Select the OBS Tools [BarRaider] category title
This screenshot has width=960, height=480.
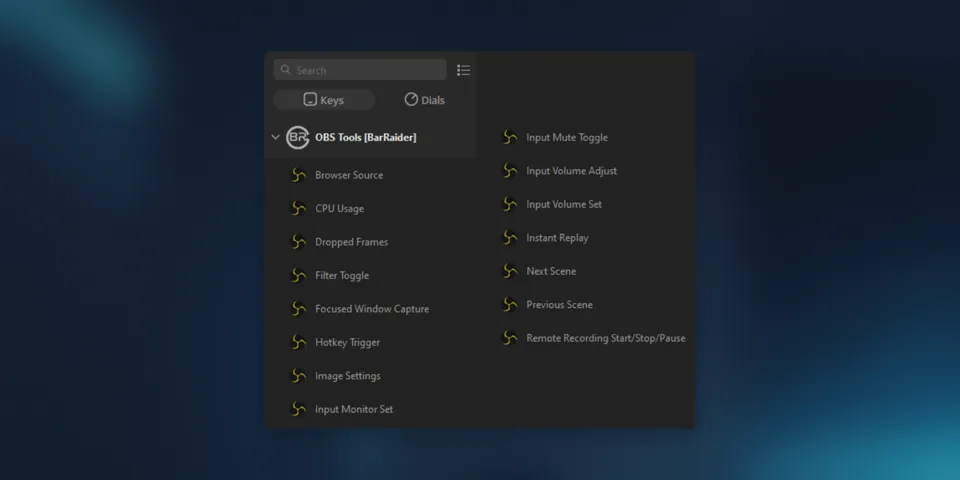366,137
